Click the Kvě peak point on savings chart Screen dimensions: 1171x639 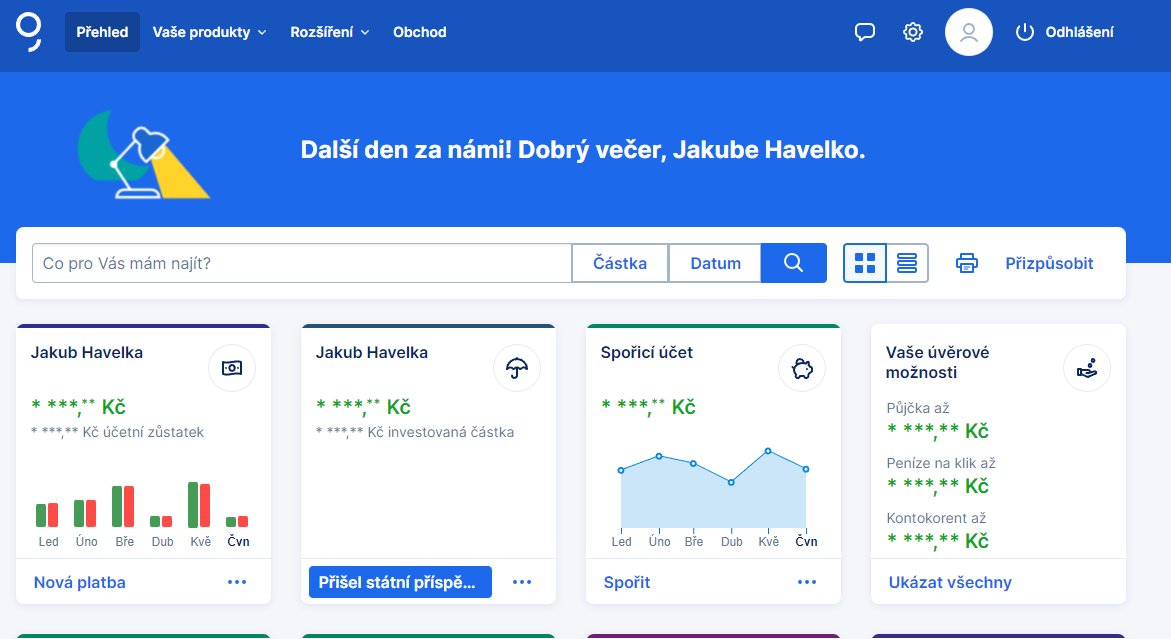768,451
